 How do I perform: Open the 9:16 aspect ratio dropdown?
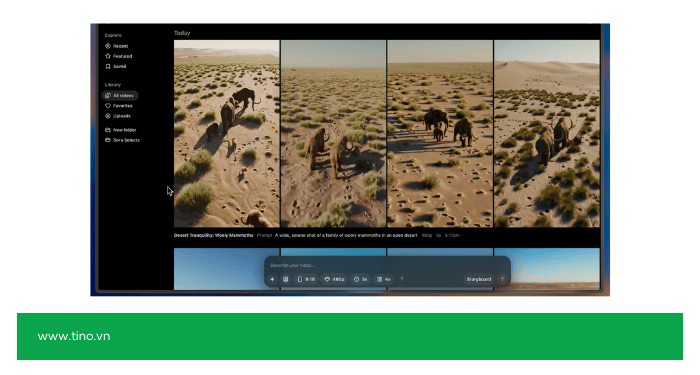tap(306, 279)
